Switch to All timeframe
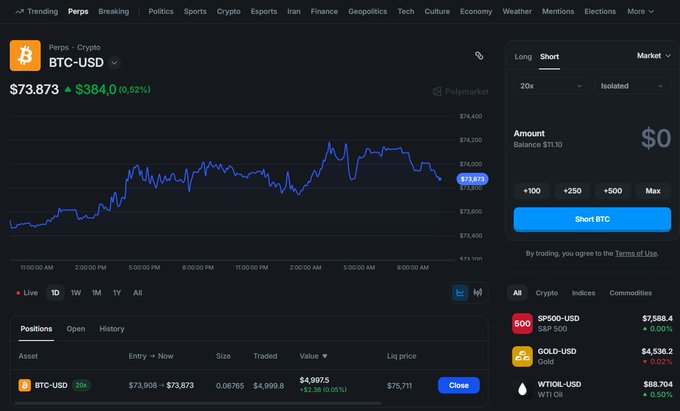Viewport: 680px width, 411px height. (x=137, y=293)
